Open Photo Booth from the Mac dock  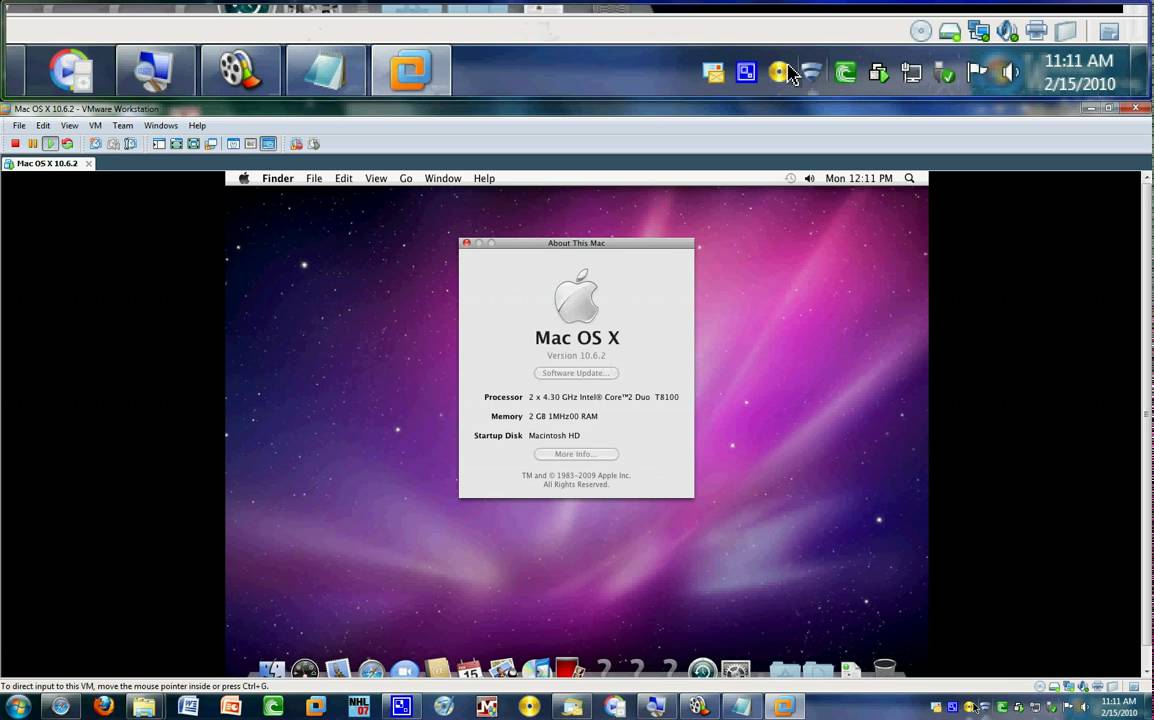click(x=570, y=667)
